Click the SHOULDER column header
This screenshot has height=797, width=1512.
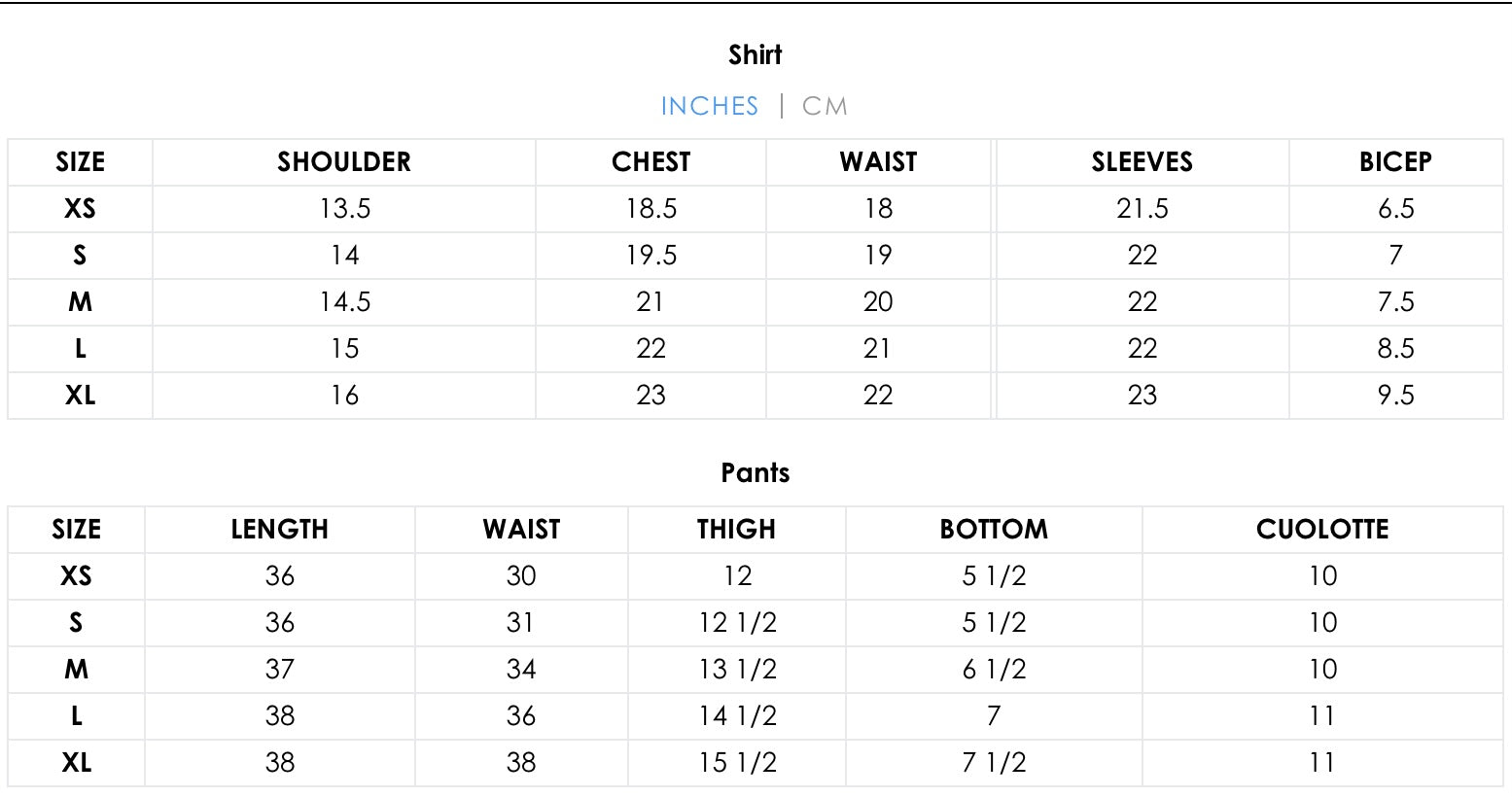[x=344, y=162]
